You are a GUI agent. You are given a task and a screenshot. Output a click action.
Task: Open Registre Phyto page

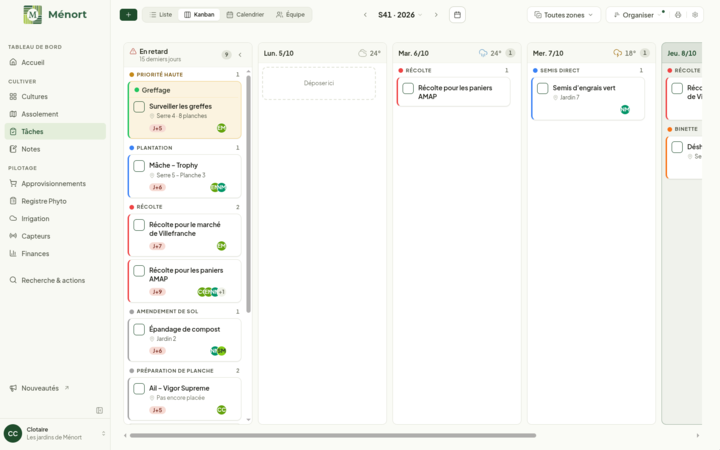pos(55,201)
